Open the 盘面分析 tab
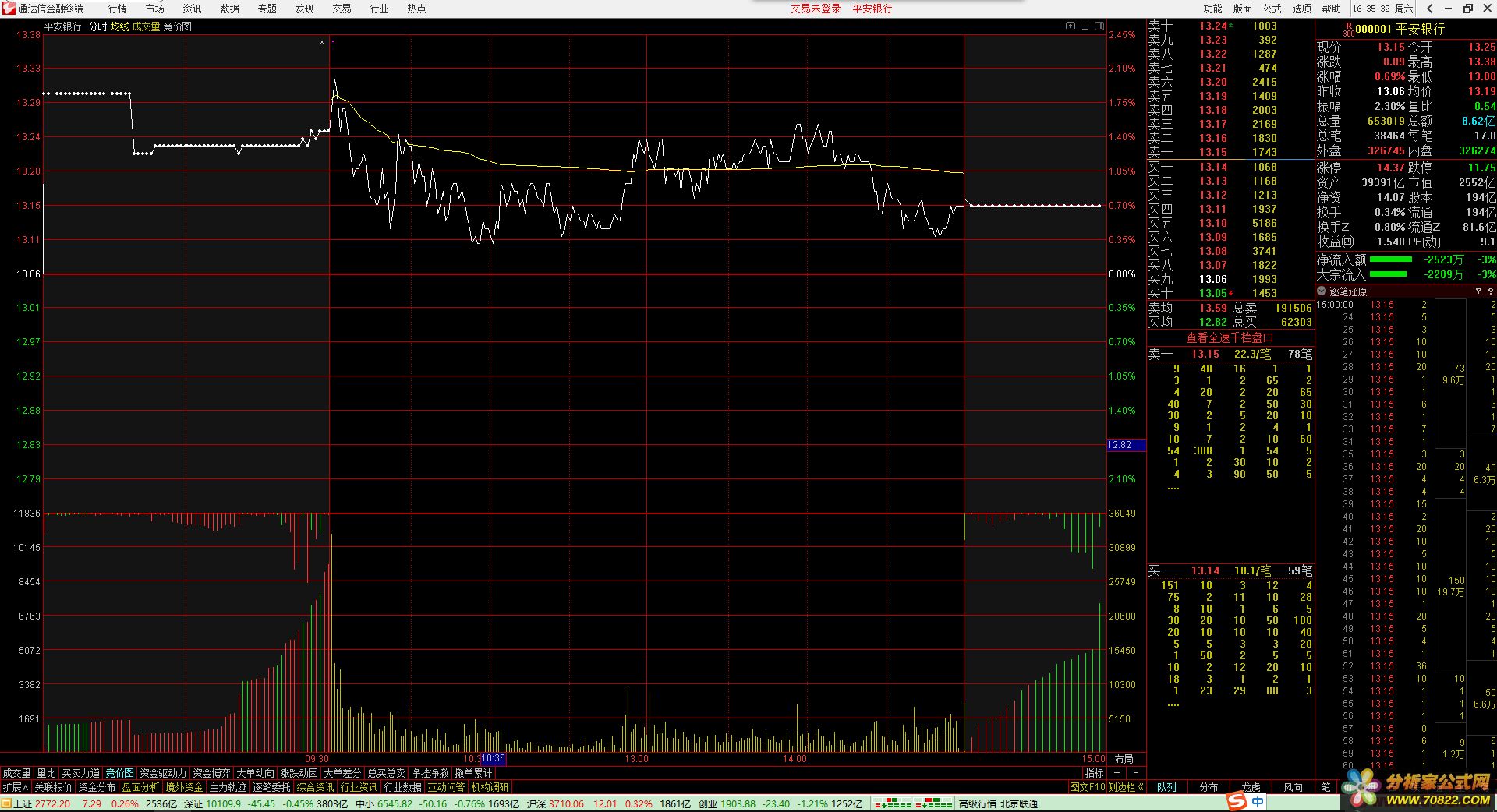 [x=140, y=787]
